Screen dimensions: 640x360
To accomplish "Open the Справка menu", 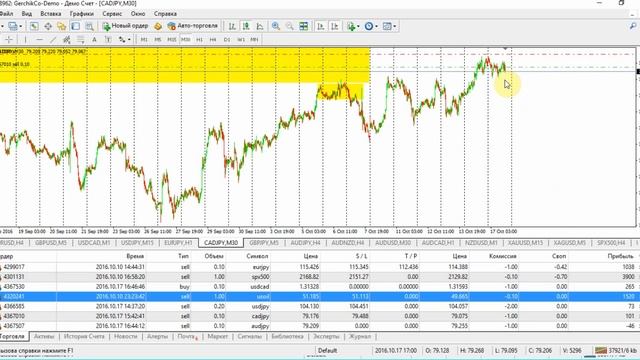I will (x=165, y=13).
